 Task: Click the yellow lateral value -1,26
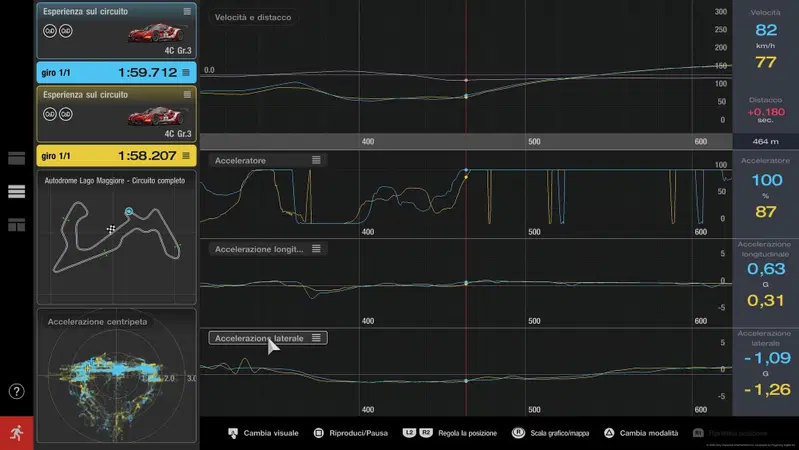coord(767,389)
